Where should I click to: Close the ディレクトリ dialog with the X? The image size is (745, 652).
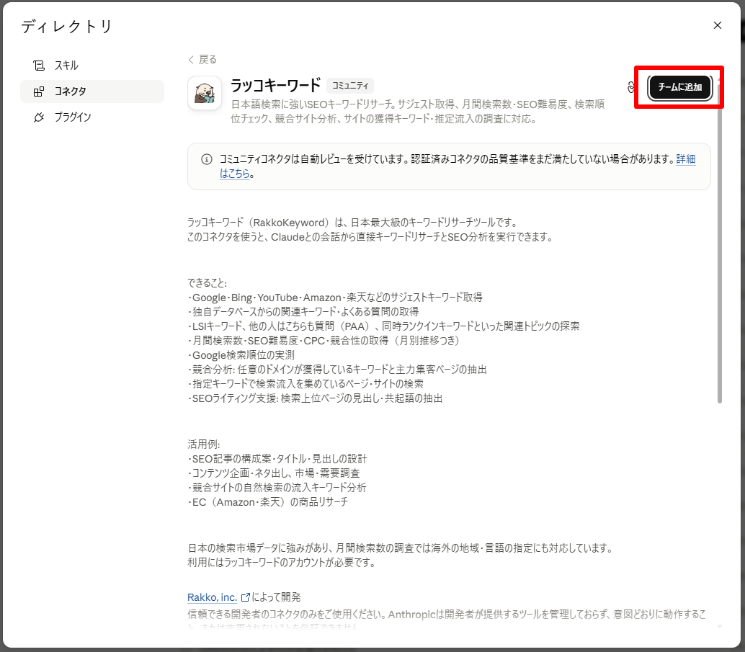pos(717,25)
